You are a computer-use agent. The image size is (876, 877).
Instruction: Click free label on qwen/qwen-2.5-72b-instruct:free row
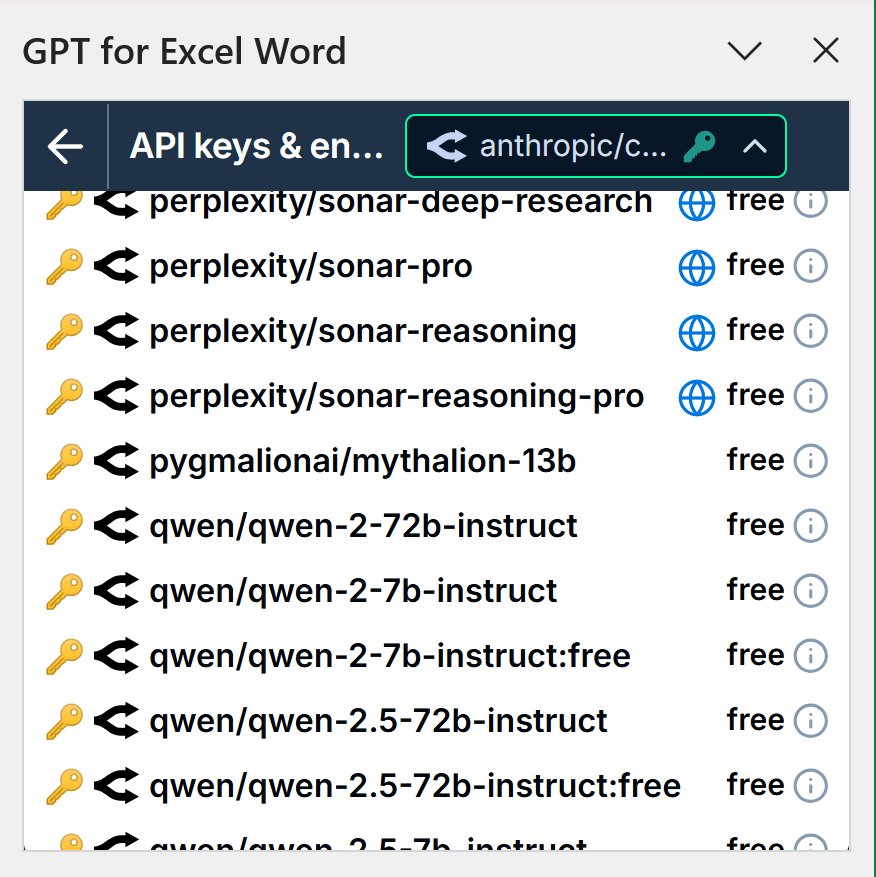755,783
